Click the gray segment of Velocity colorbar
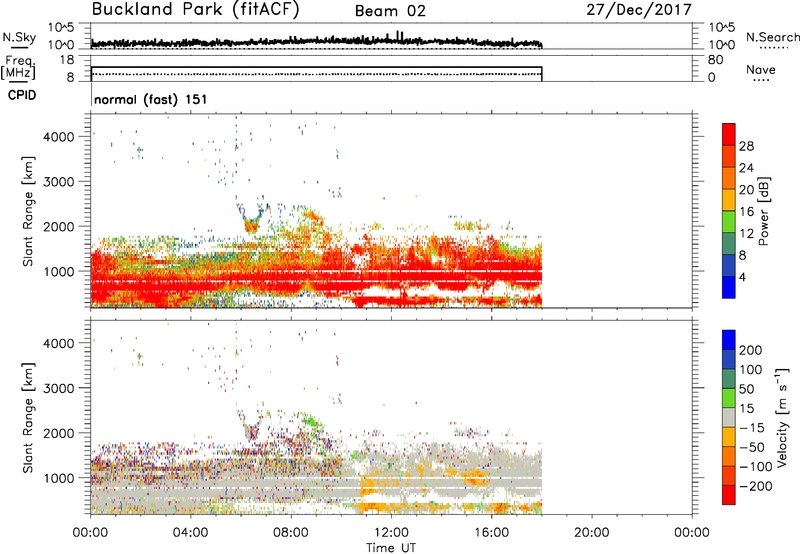The image size is (800, 554). point(729,417)
